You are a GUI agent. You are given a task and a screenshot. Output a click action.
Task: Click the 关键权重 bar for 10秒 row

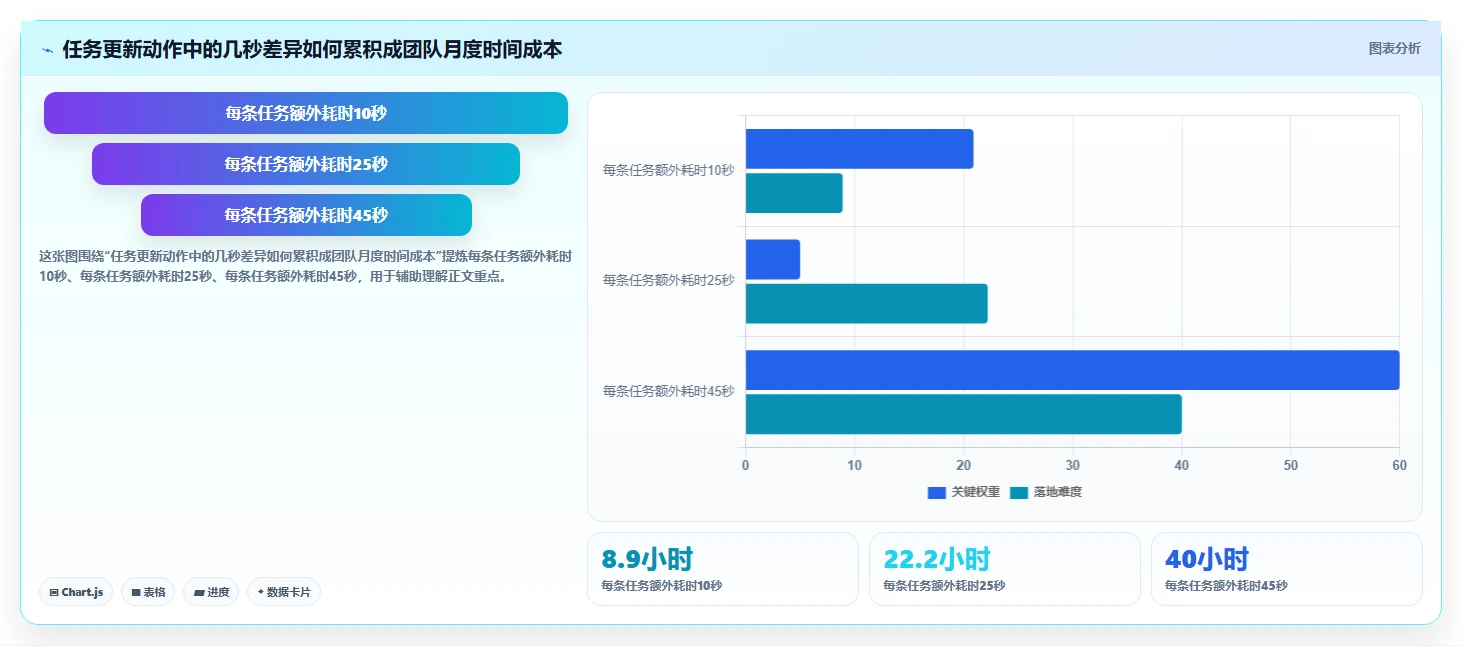(x=859, y=149)
